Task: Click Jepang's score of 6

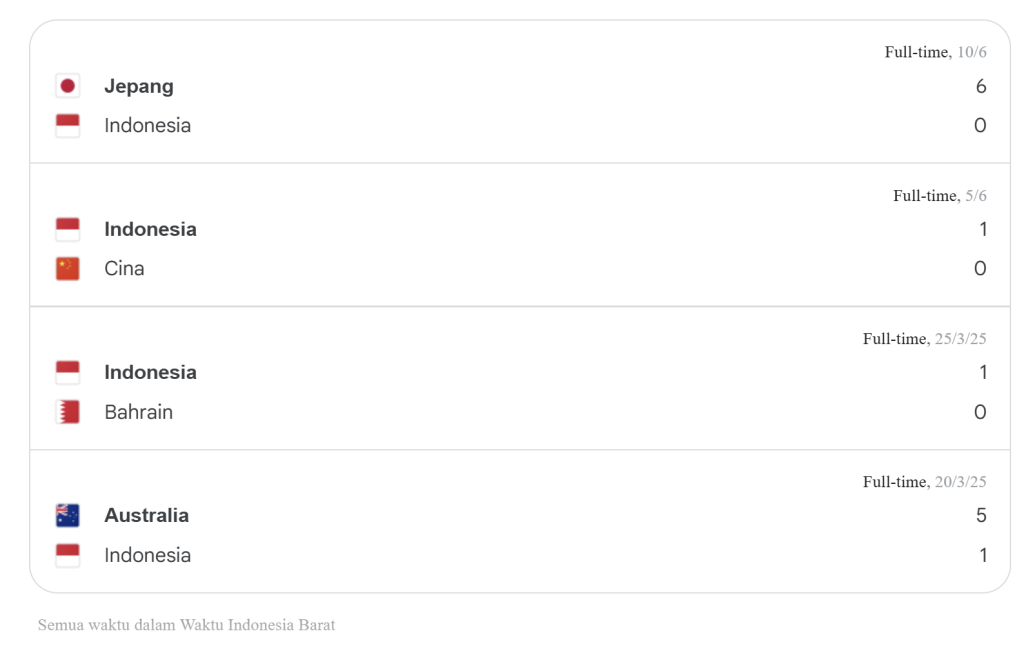Action: (980, 86)
